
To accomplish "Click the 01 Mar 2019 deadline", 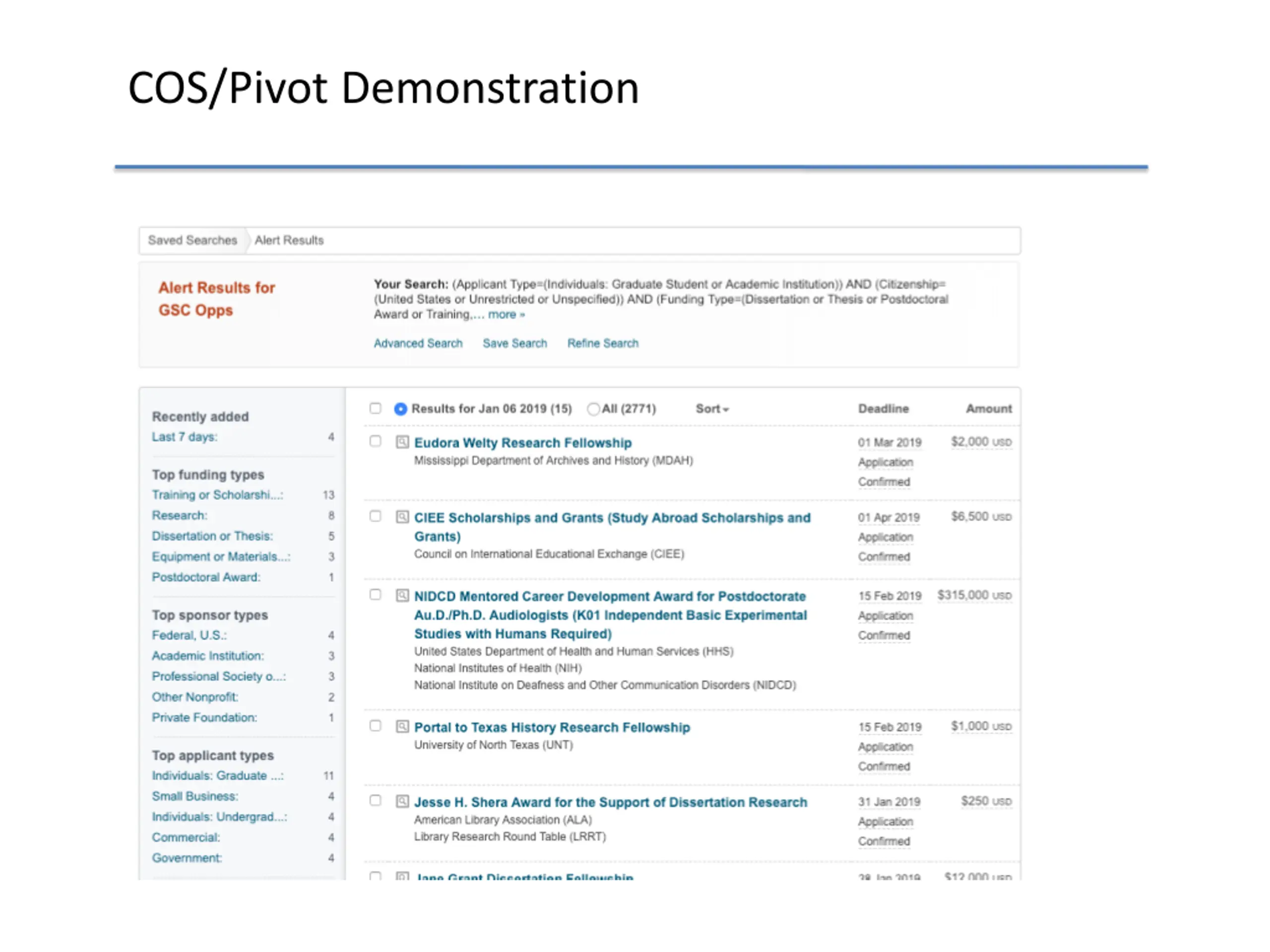I will point(889,442).
